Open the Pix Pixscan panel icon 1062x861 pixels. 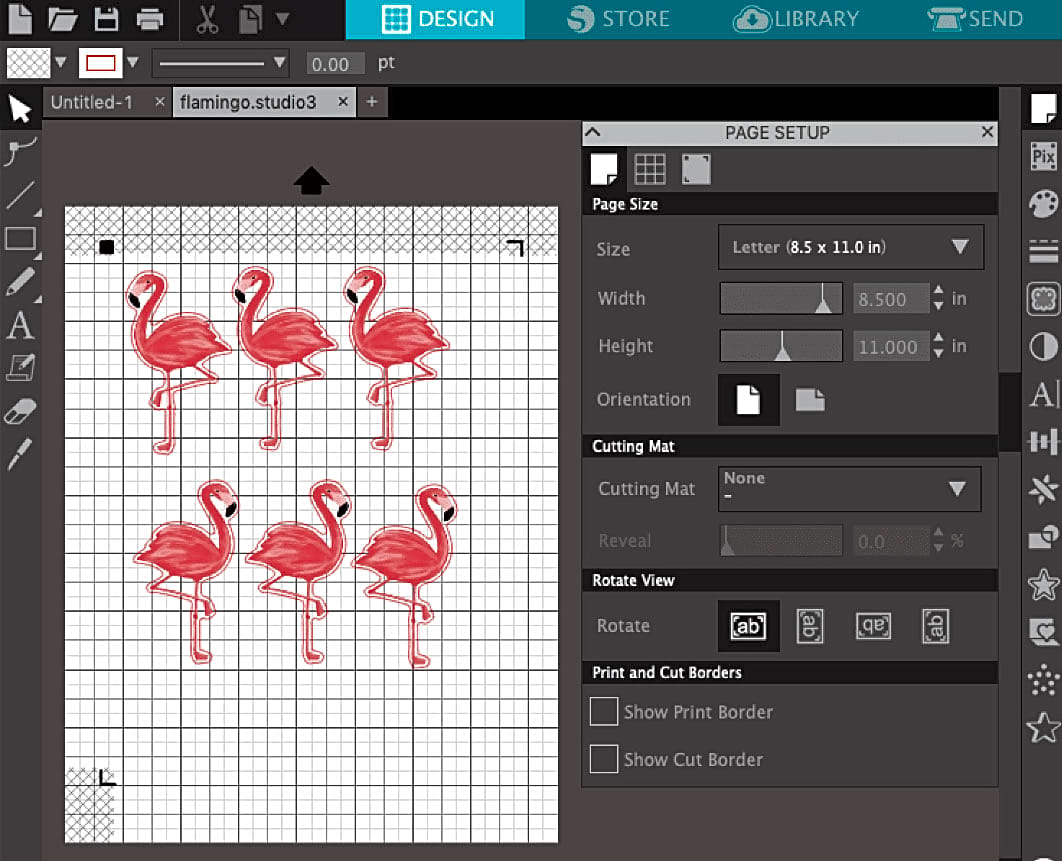tap(1043, 156)
